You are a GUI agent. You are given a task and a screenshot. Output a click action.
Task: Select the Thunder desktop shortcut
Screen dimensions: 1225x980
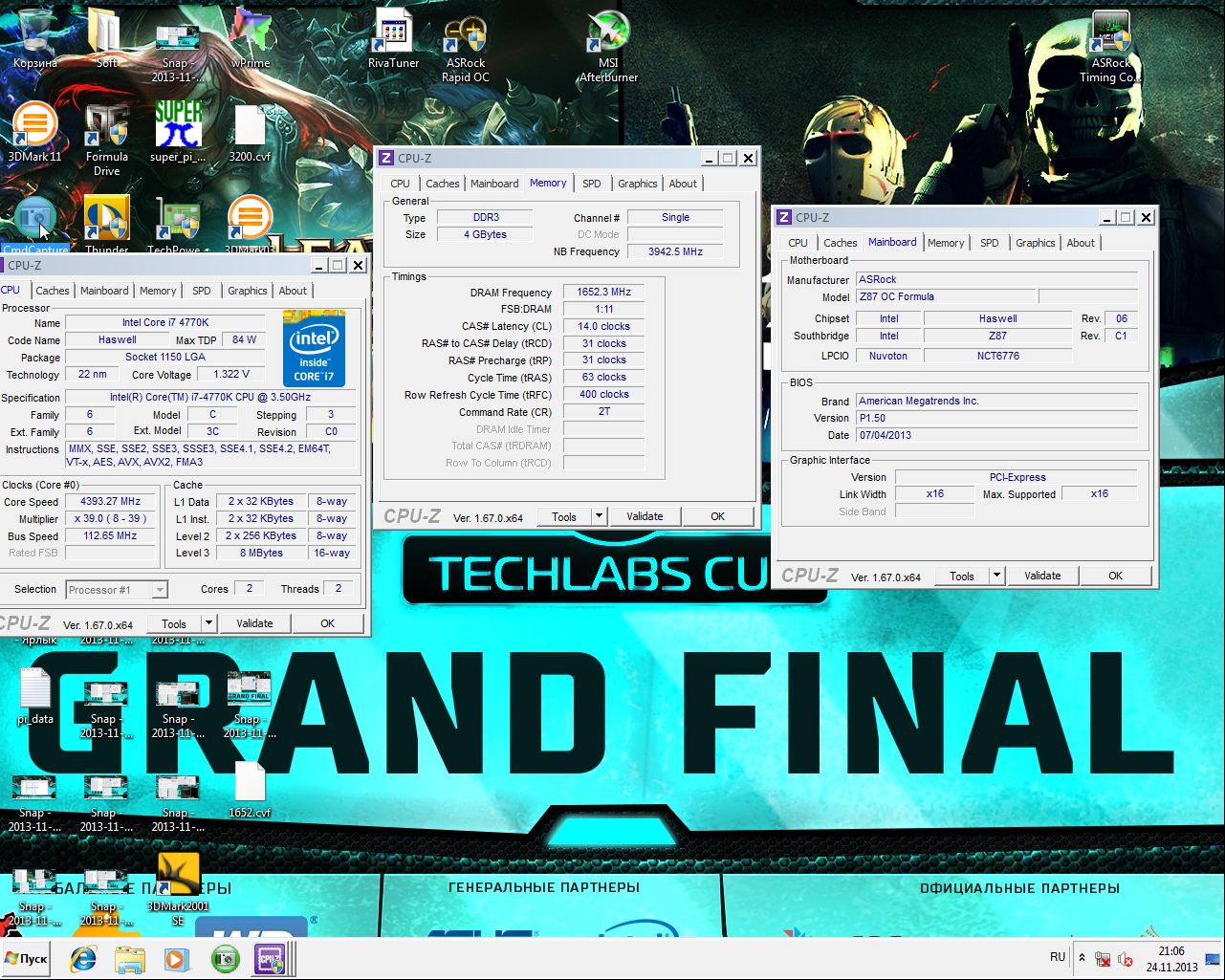(106, 226)
